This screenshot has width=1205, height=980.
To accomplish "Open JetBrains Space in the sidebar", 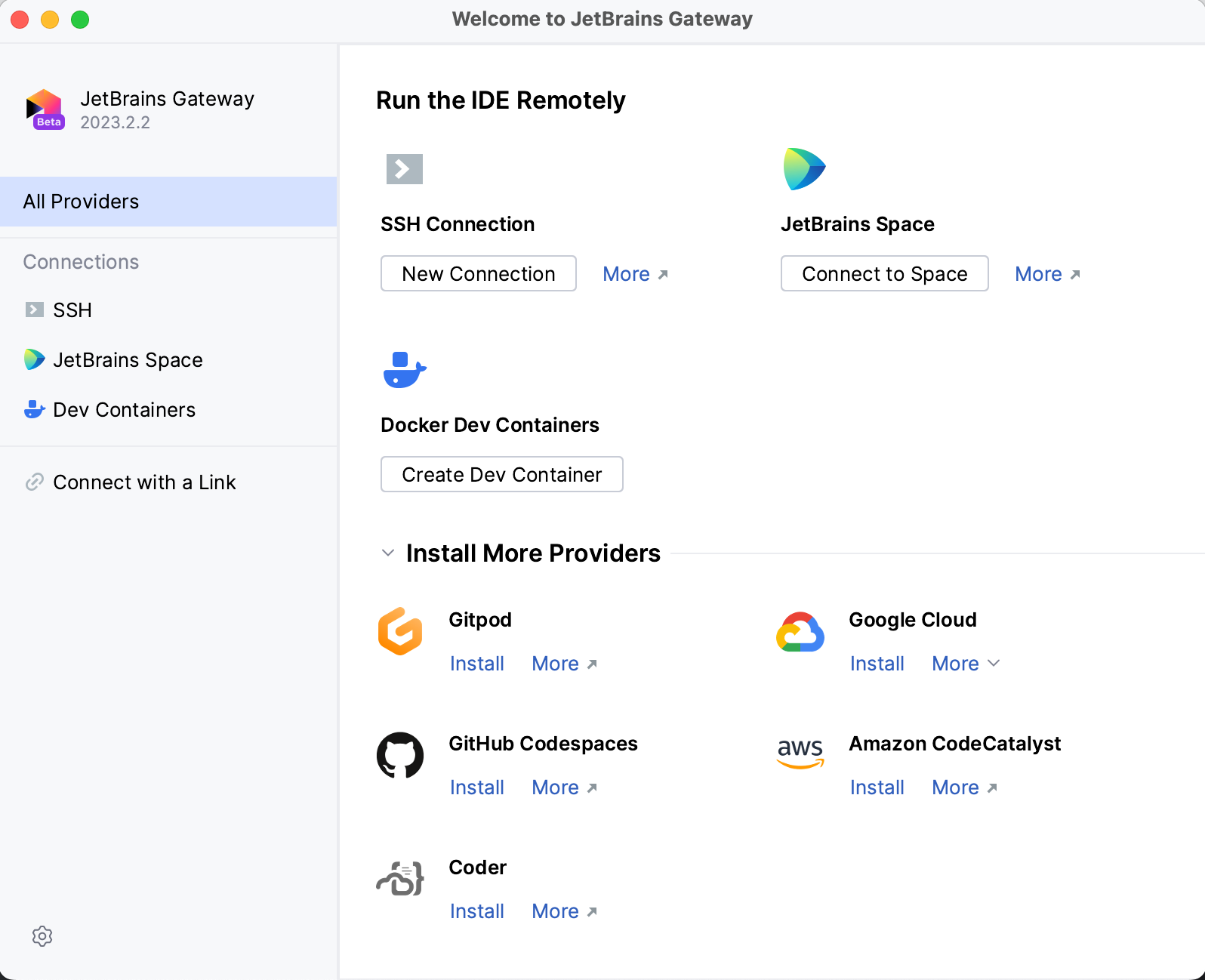I will tap(168, 359).
